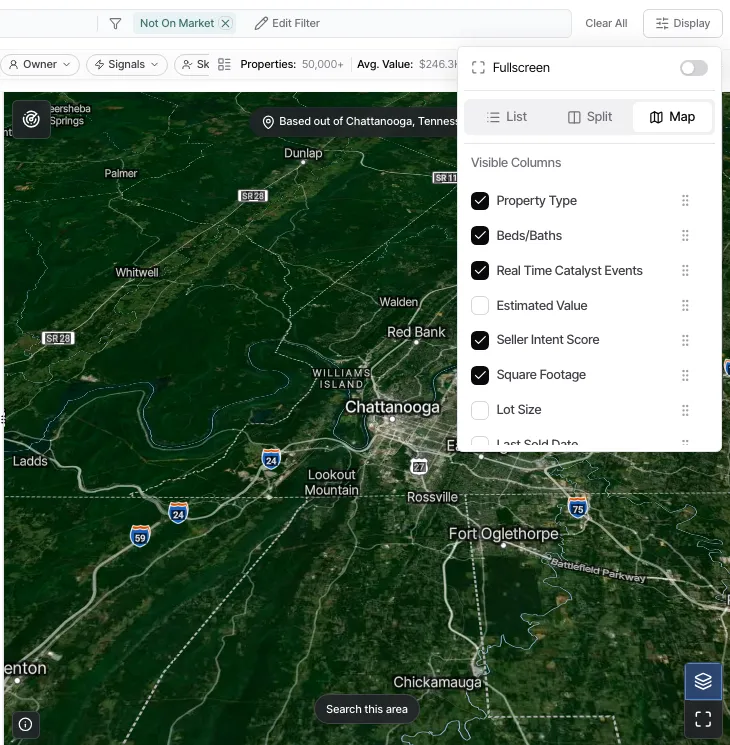Check the Last Sold Date column box
730x745 pixels.
point(480,441)
